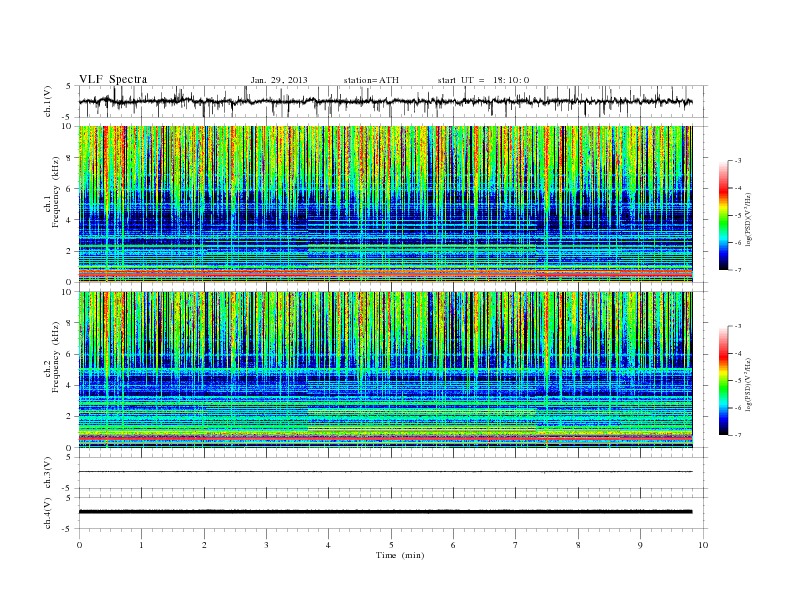Click the date 'Jan. 29, 2013' label
The image size is (792, 612).
pyautogui.click(x=279, y=80)
